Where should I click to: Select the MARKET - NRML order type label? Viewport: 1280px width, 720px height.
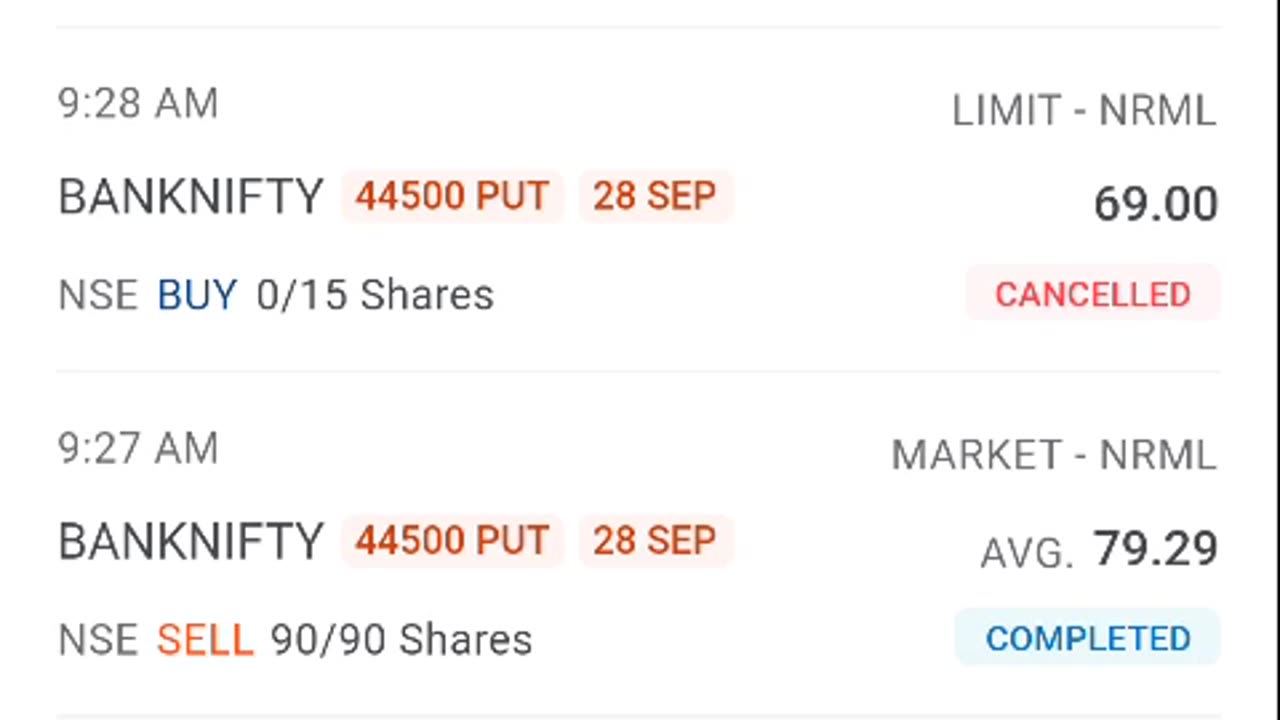[1053, 455]
